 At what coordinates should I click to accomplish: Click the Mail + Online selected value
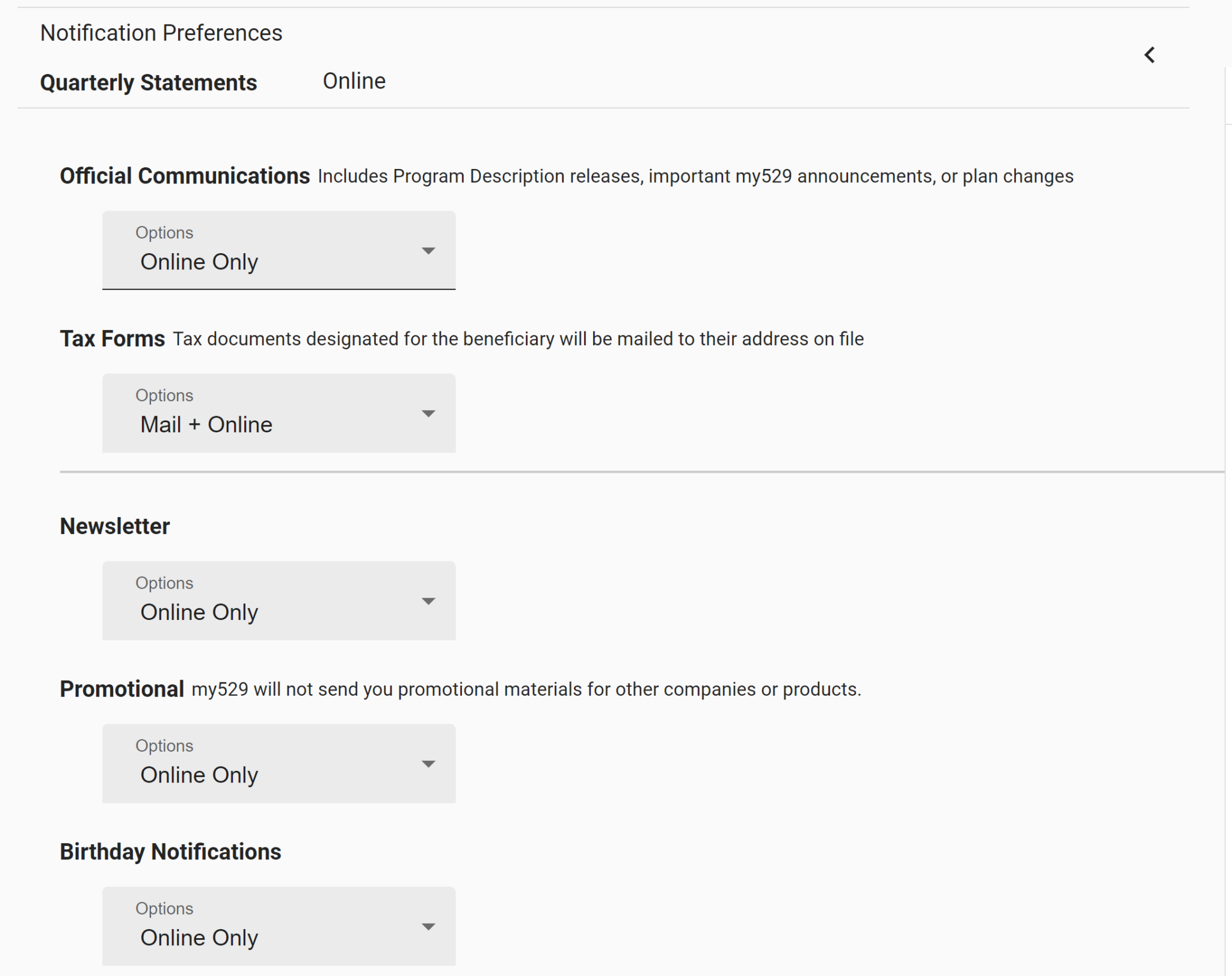(206, 425)
